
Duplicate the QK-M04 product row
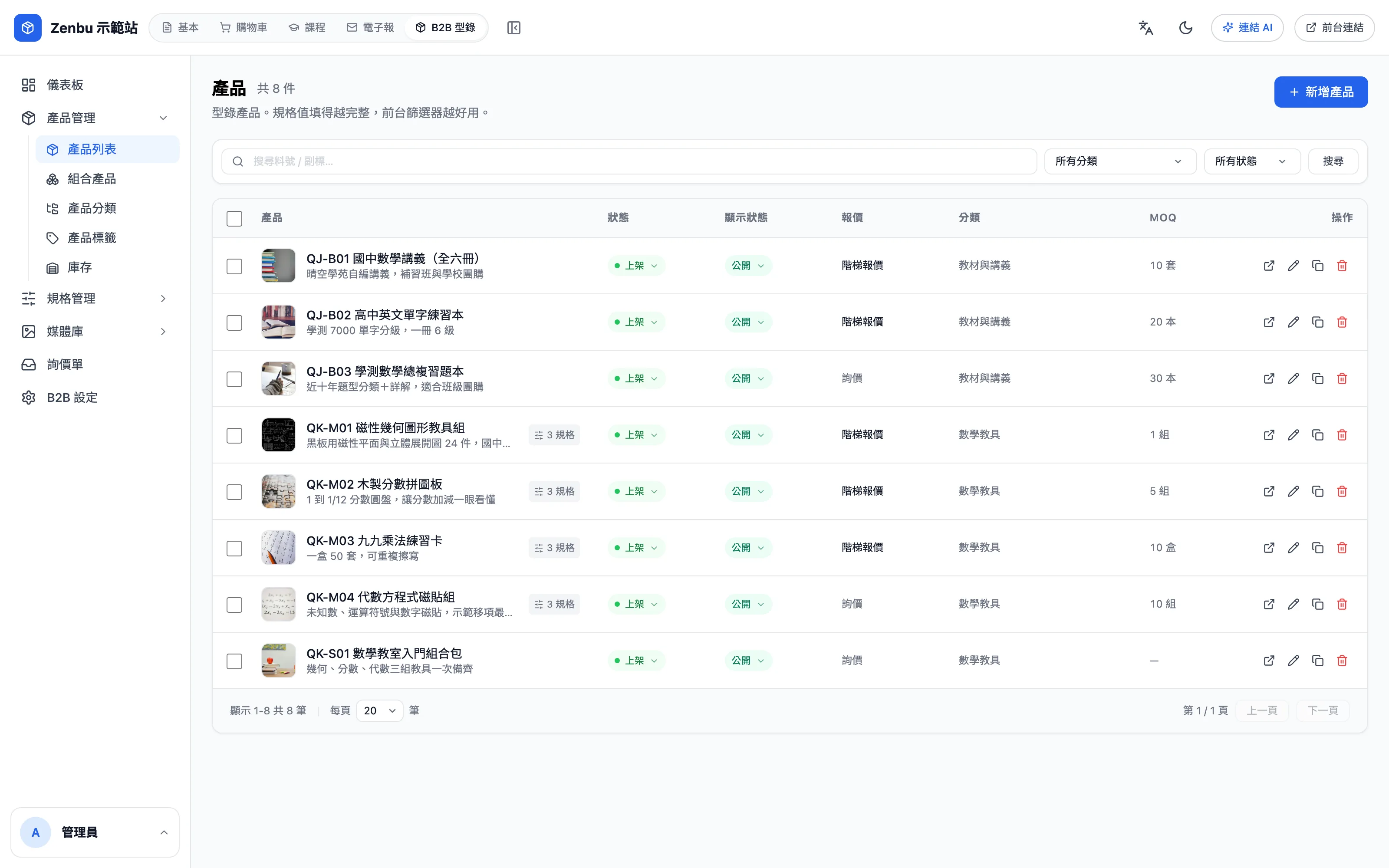point(1318,604)
